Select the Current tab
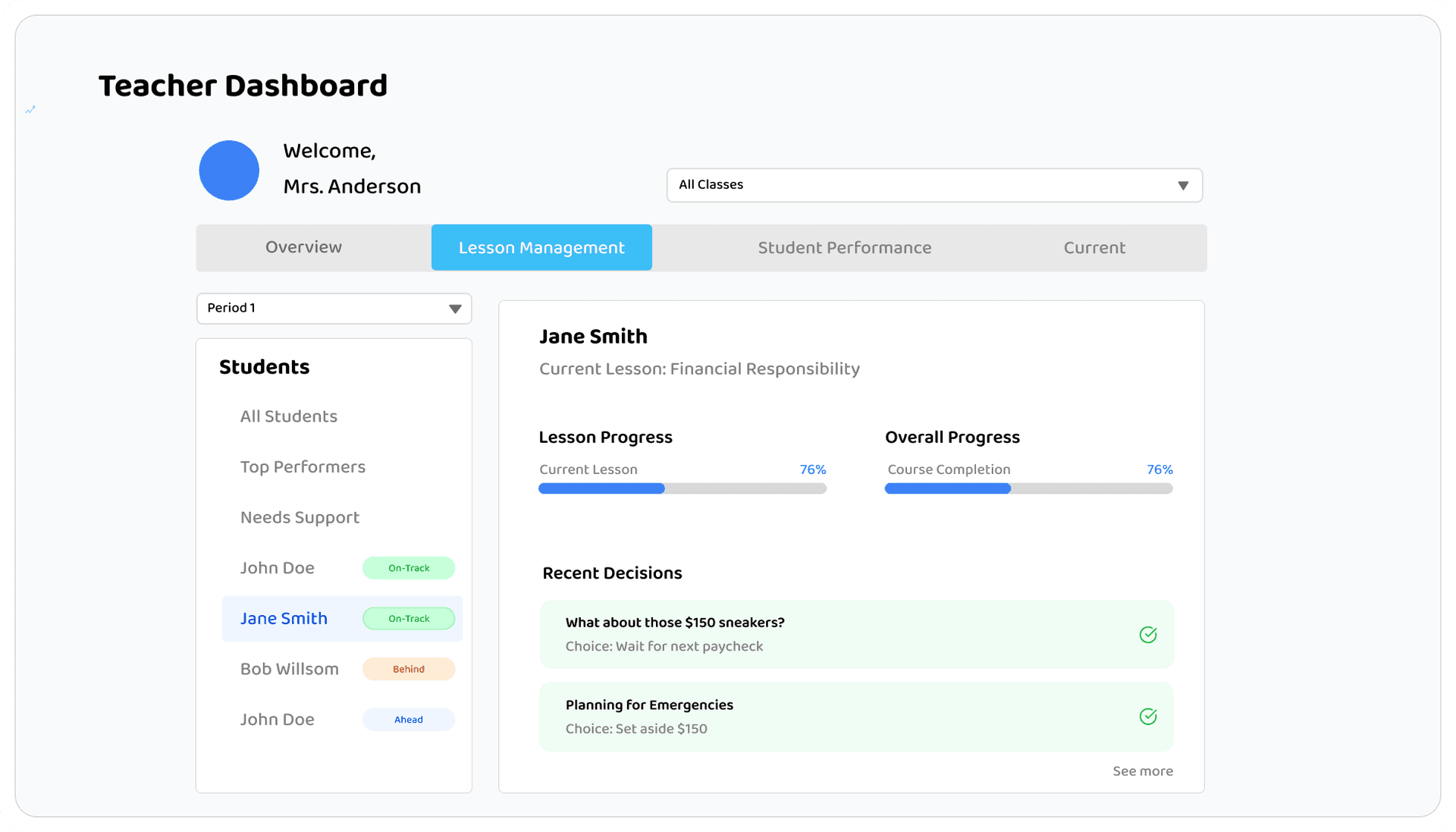This screenshot has height=832, width=1456. [1094, 247]
